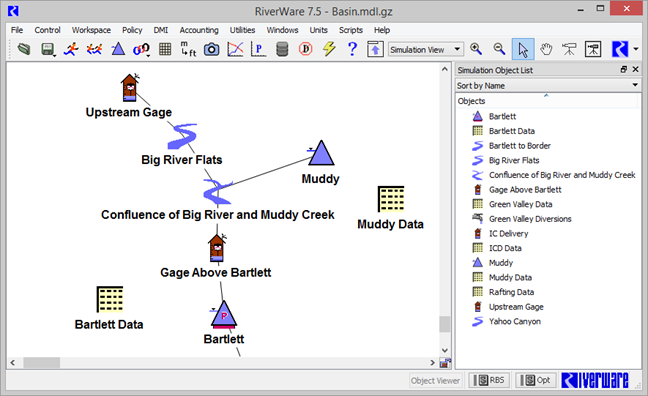This screenshot has width=648, height=396.
Task: Open multiple run management runners icon
Action: pos(95,49)
